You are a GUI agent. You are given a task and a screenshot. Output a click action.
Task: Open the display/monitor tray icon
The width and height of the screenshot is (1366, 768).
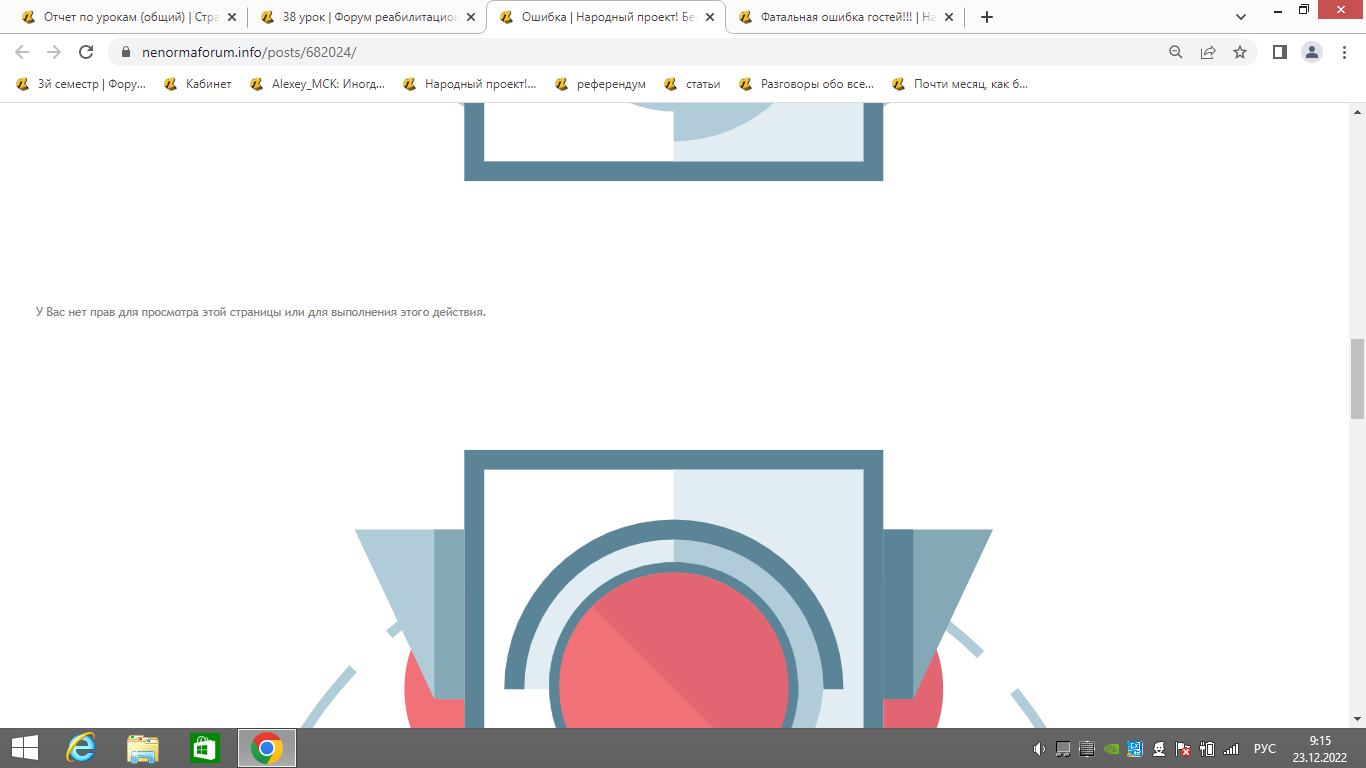pos(1063,748)
